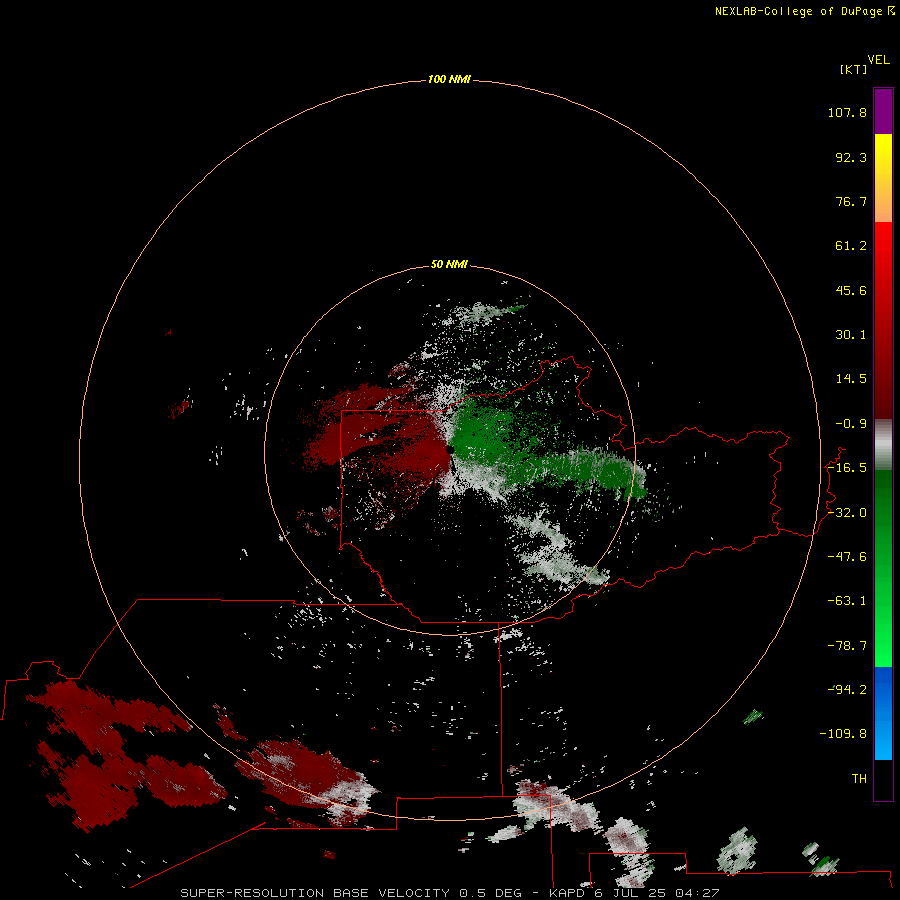
Task: Click the black radar site dot at center
Action: point(451,450)
